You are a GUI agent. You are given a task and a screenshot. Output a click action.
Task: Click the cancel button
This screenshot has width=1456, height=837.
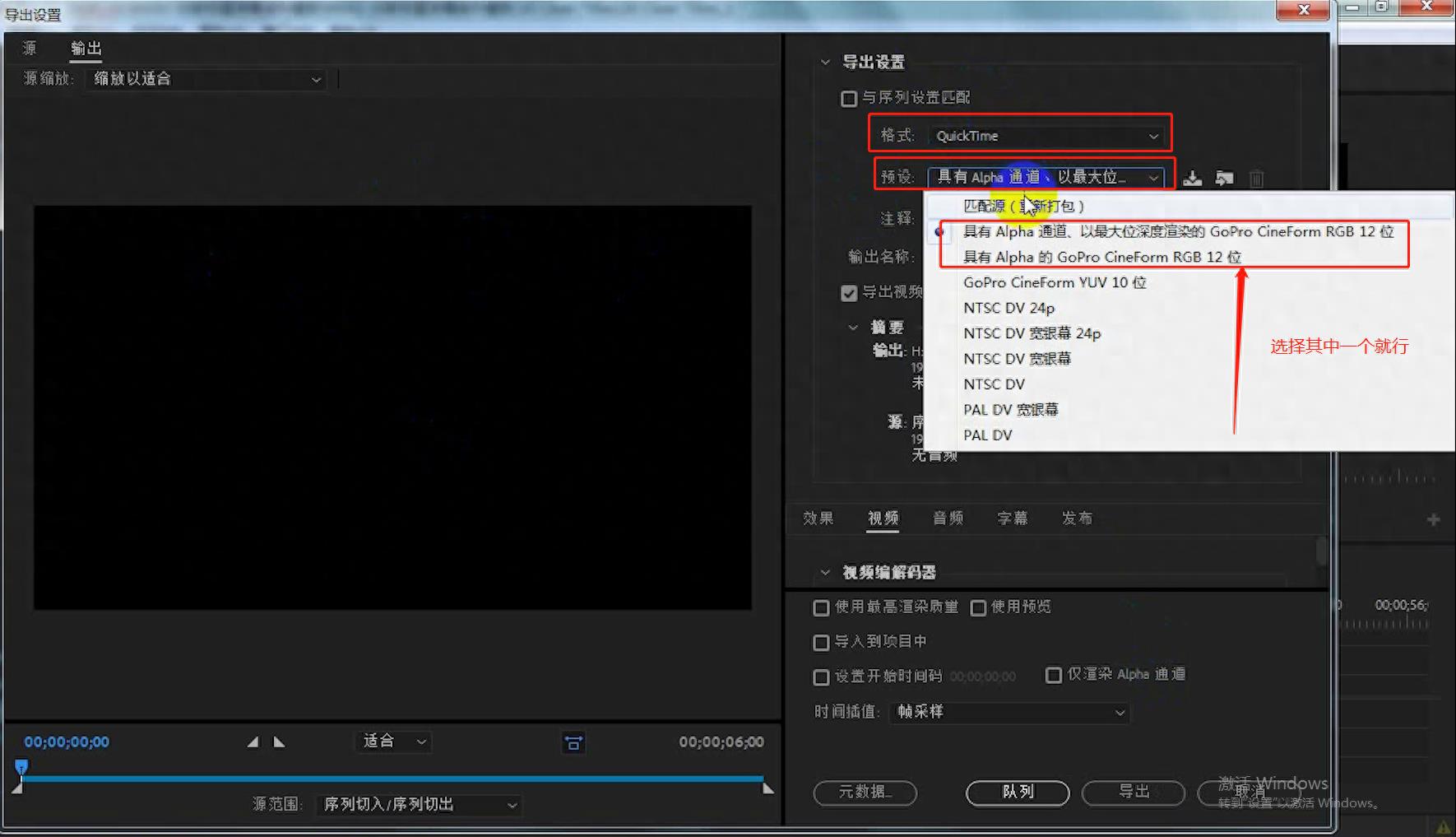coord(1249,793)
